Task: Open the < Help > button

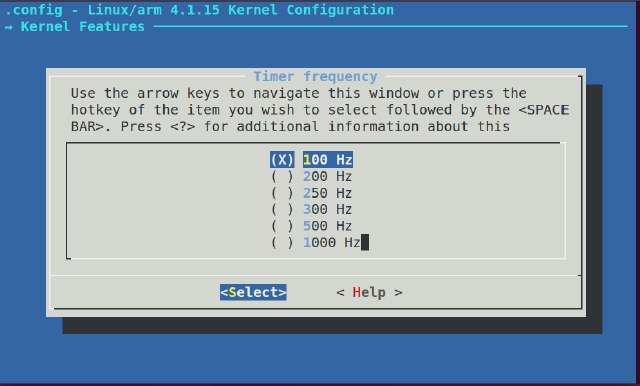Action: 369,292
